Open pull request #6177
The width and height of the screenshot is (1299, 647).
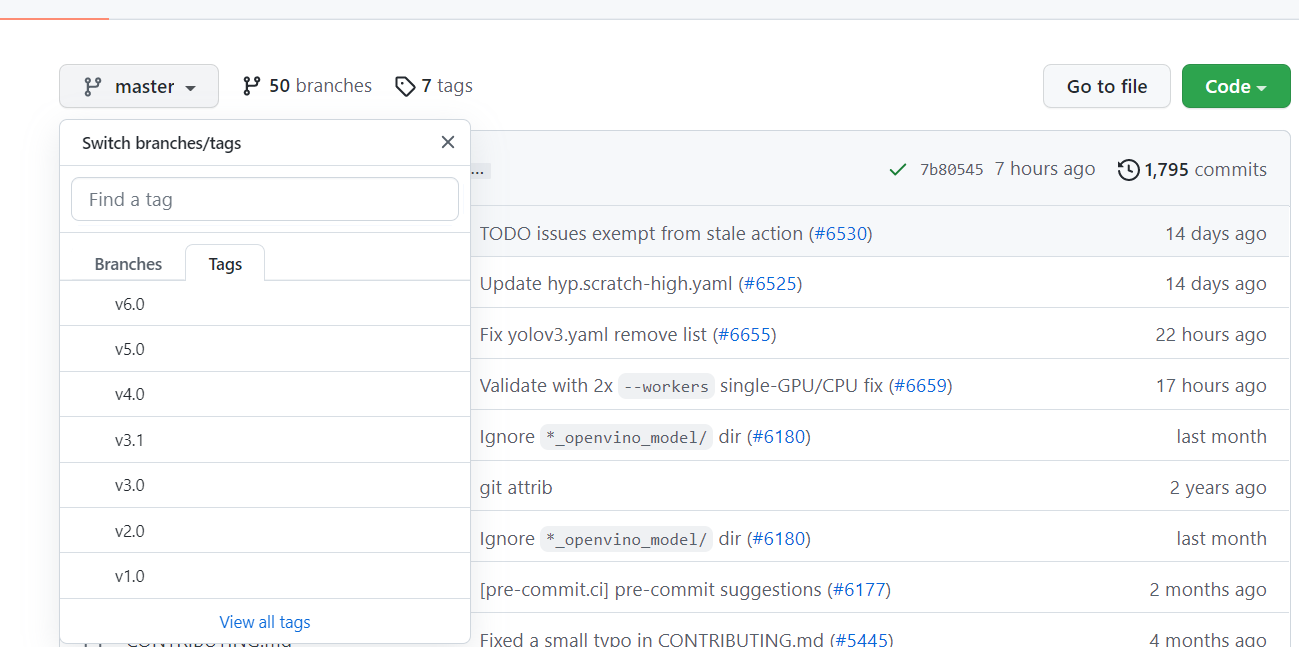(x=858, y=590)
